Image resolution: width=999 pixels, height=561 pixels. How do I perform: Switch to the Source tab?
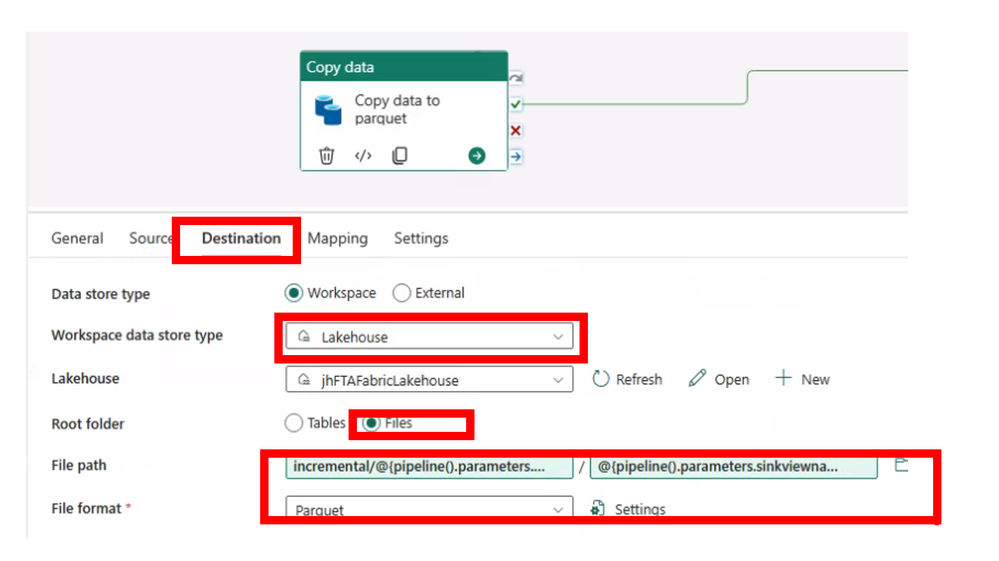[x=151, y=238]
